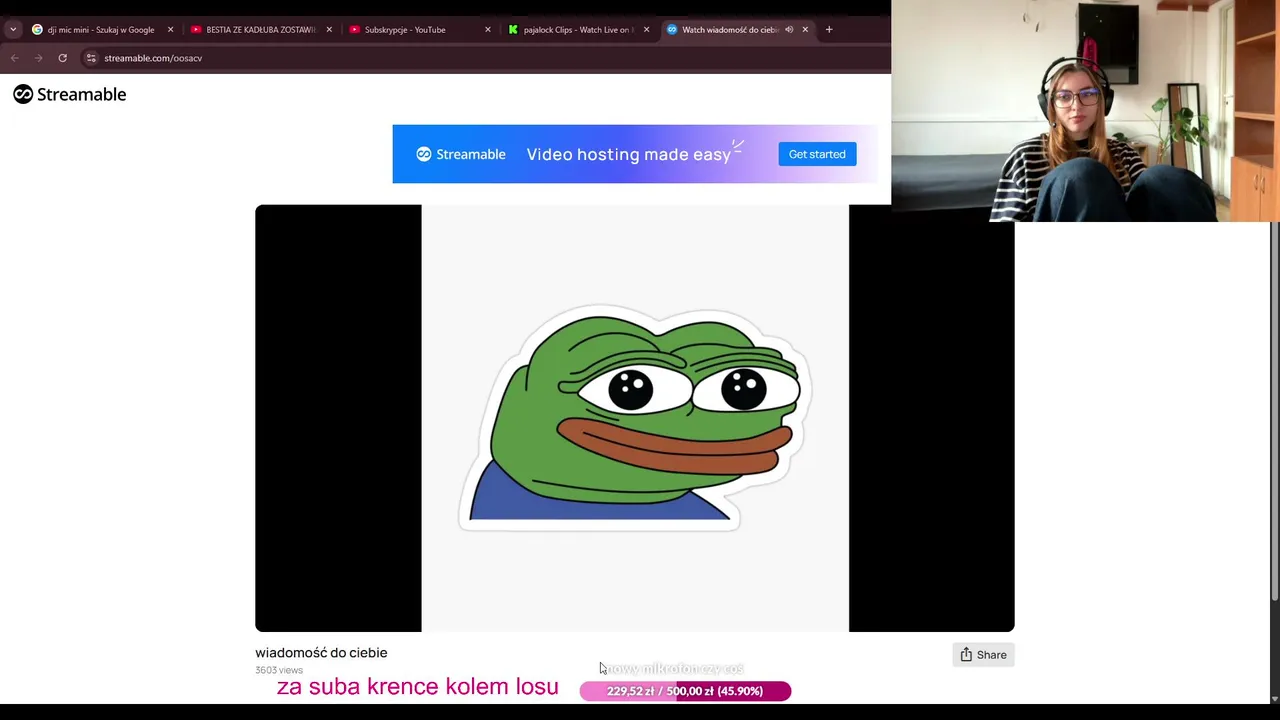Image resolution: width=1280 pixels, height=720 pixels.
Task: Switch to the 'Subskrypcje - YouTube' tab
Action: pos(418,30)
